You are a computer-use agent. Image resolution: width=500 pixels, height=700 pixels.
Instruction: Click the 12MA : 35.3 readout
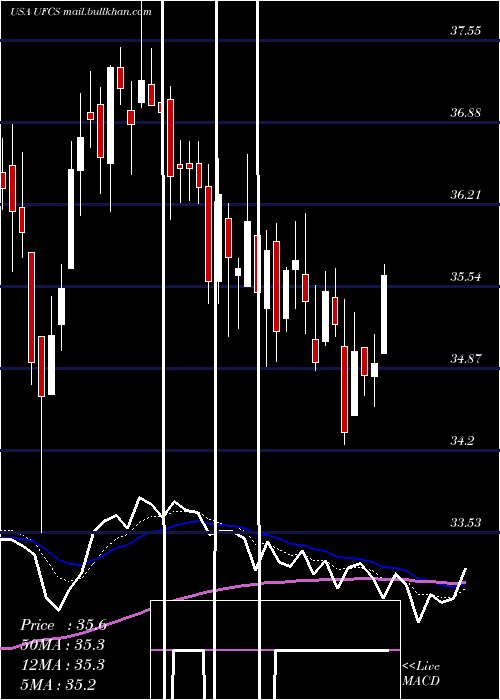point(62,665)
